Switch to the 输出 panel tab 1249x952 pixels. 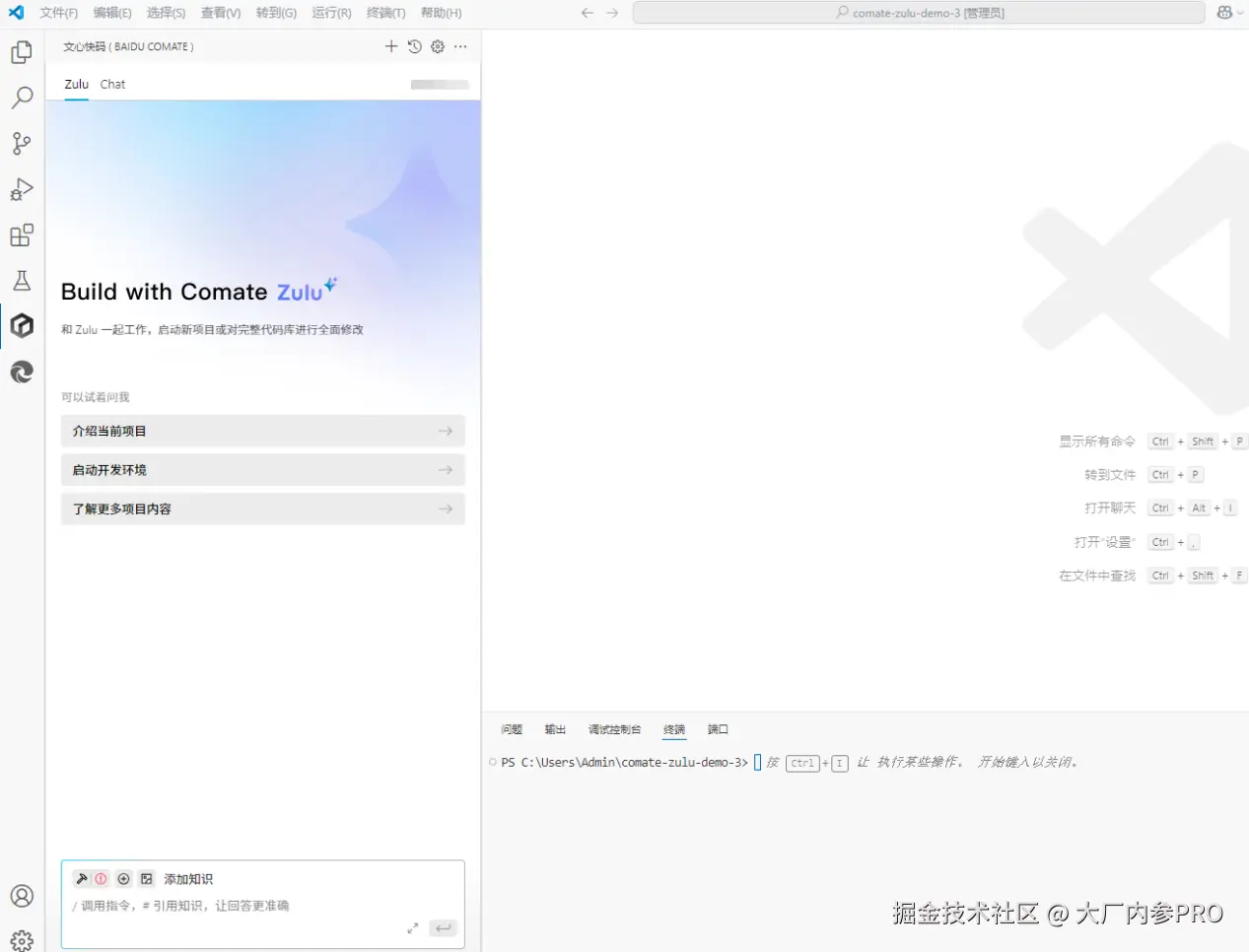555,729
